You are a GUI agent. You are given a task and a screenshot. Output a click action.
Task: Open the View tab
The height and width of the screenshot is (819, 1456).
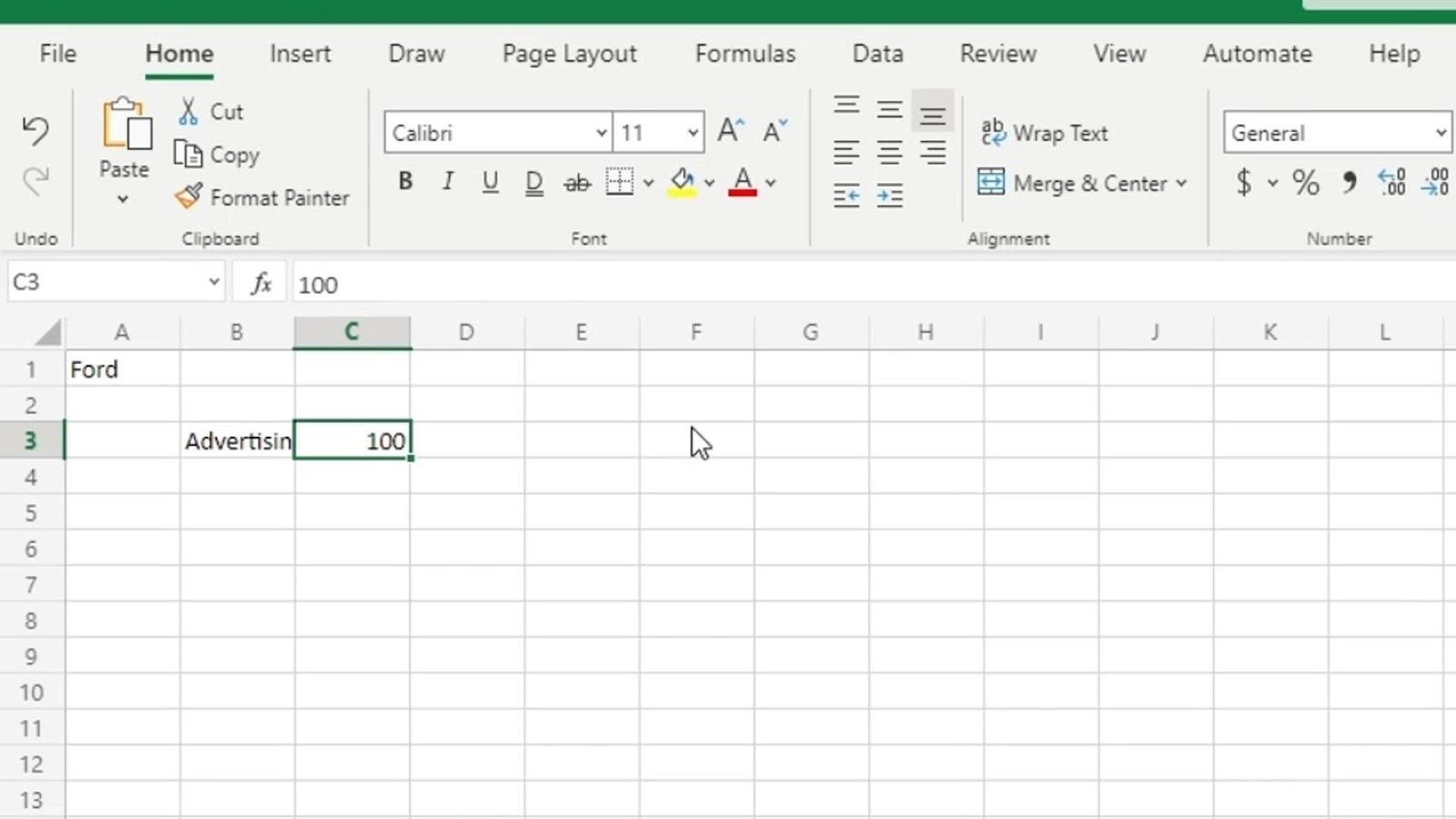pyautogui.click(x=1119, y=53)
